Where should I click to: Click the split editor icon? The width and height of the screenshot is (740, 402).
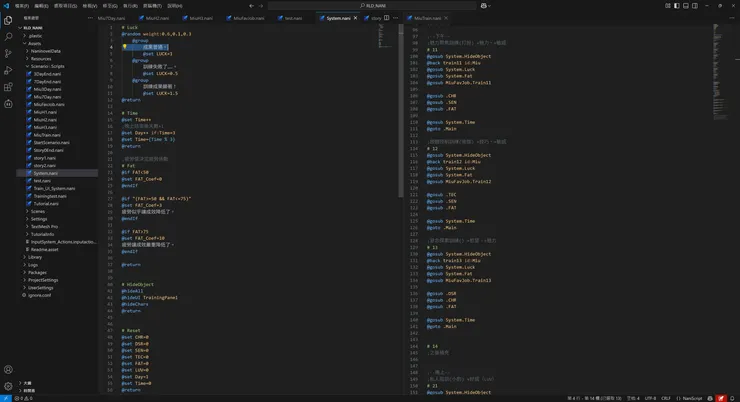386,18
